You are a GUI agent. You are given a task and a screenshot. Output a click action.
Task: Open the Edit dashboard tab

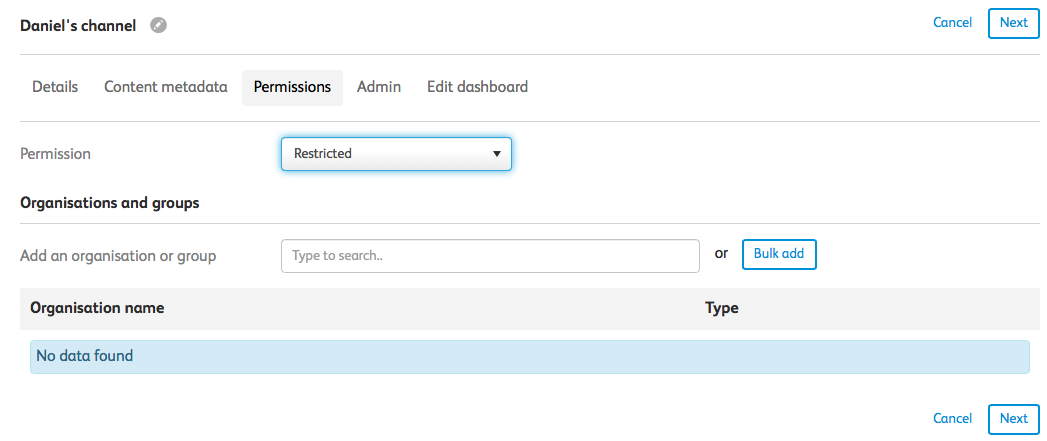coord(477,87)
